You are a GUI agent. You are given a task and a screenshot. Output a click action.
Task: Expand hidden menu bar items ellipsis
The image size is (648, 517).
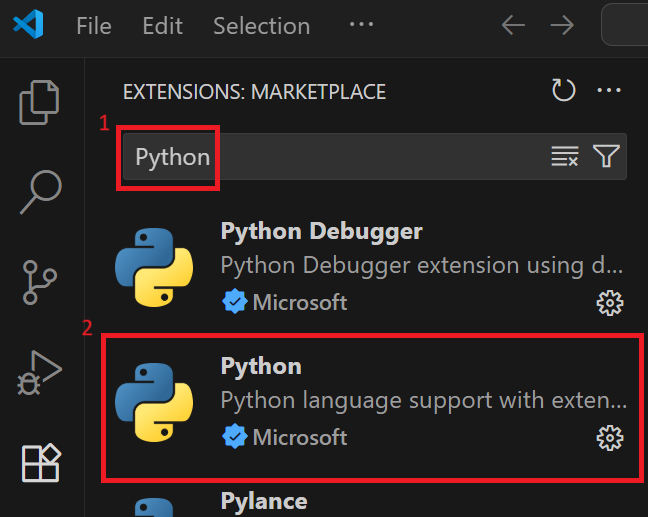[x=361, y=24]
